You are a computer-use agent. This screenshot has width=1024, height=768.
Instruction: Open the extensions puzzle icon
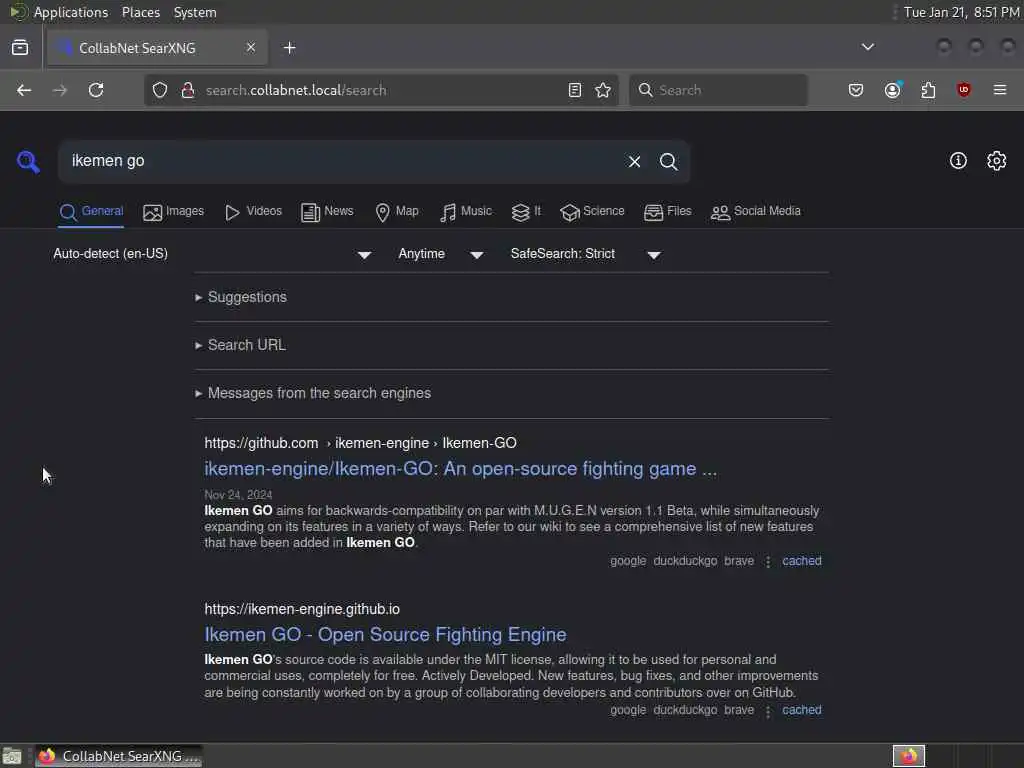928,90
